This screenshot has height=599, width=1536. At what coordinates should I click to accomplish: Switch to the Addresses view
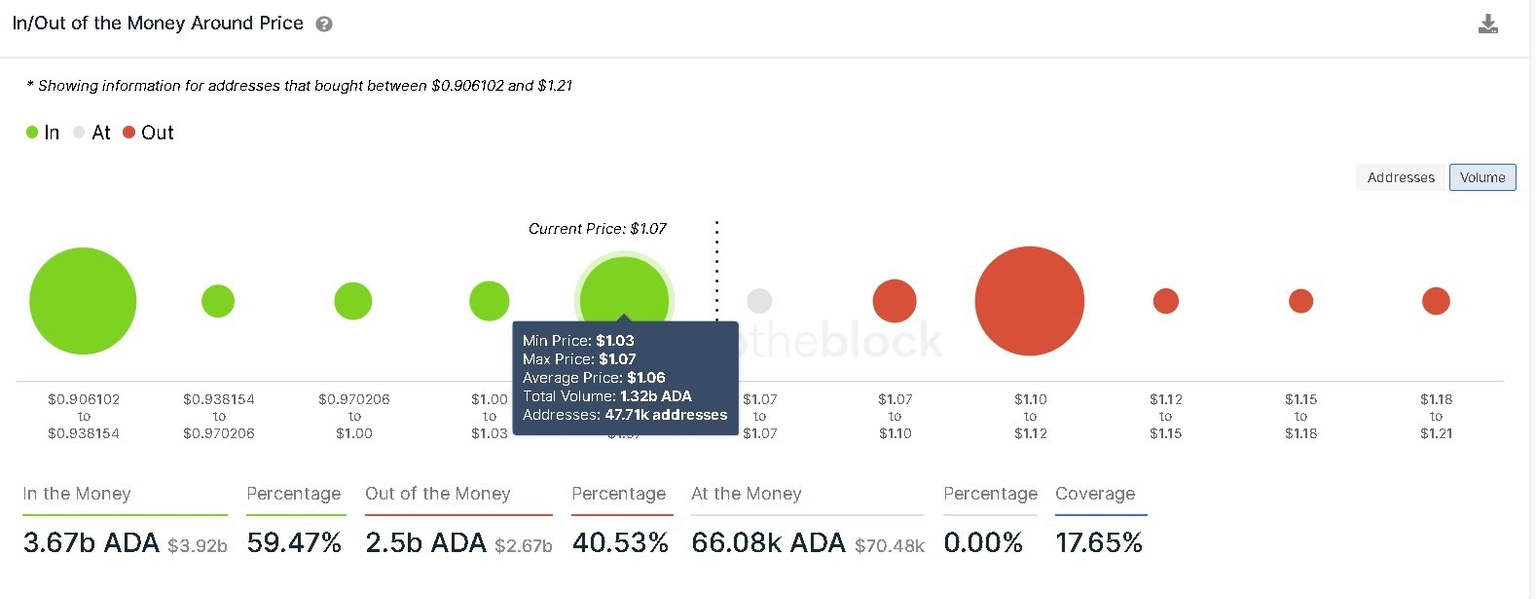pos(1400,177)
